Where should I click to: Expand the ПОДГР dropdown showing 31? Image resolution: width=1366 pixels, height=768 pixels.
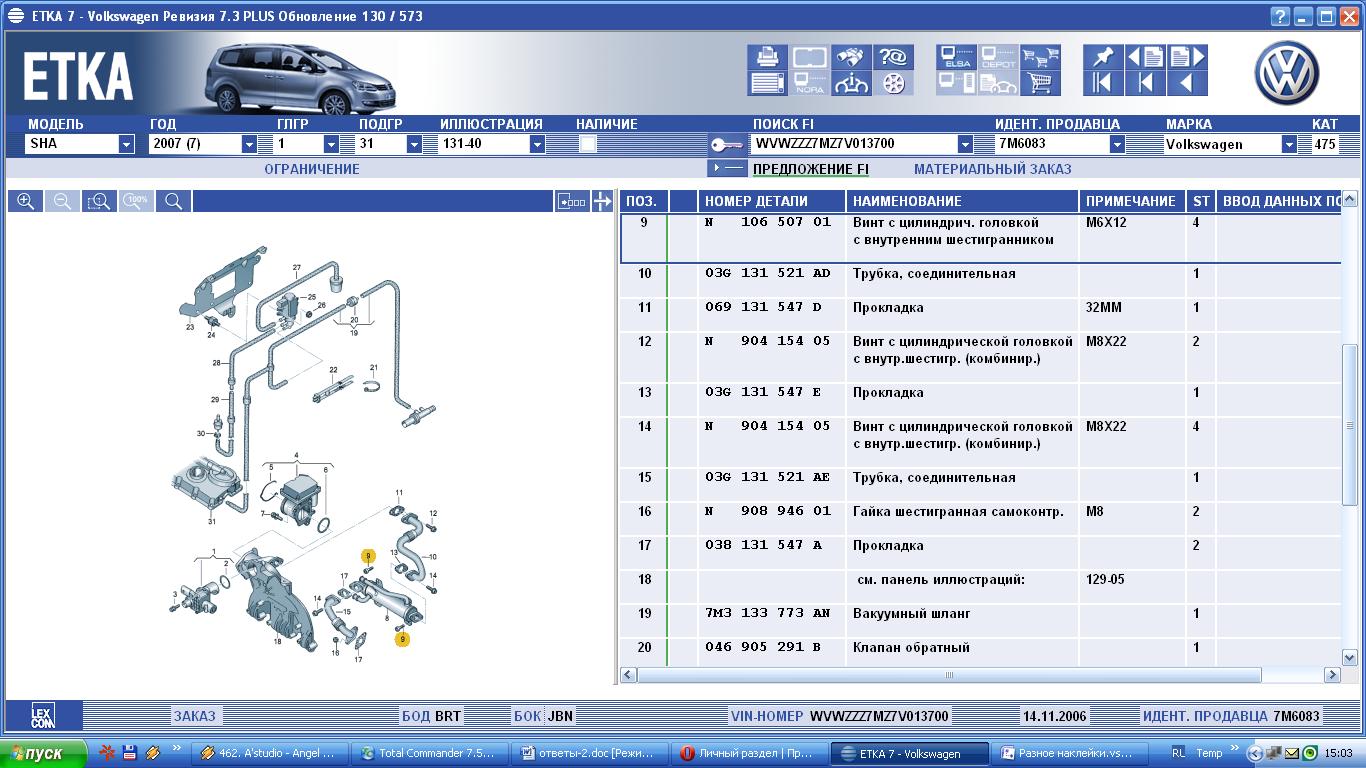(414, 144)
